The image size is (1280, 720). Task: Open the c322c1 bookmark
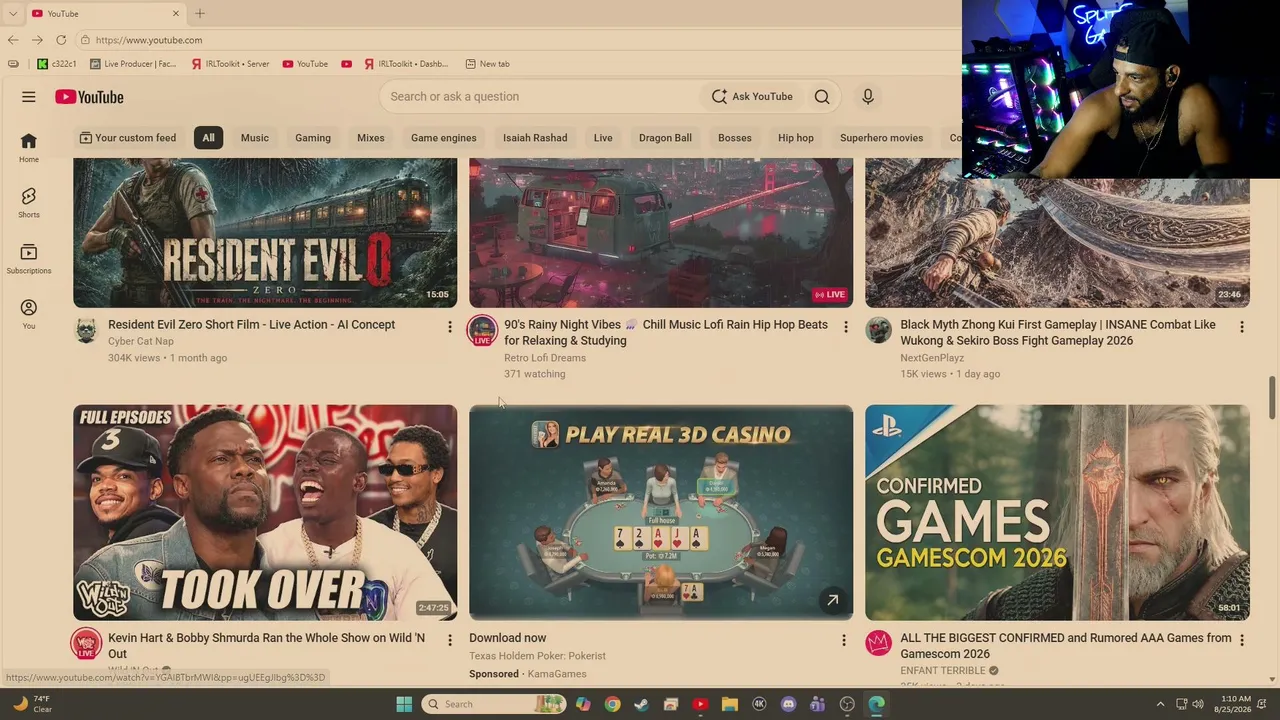pyautogui.click(x=57, y=64)
